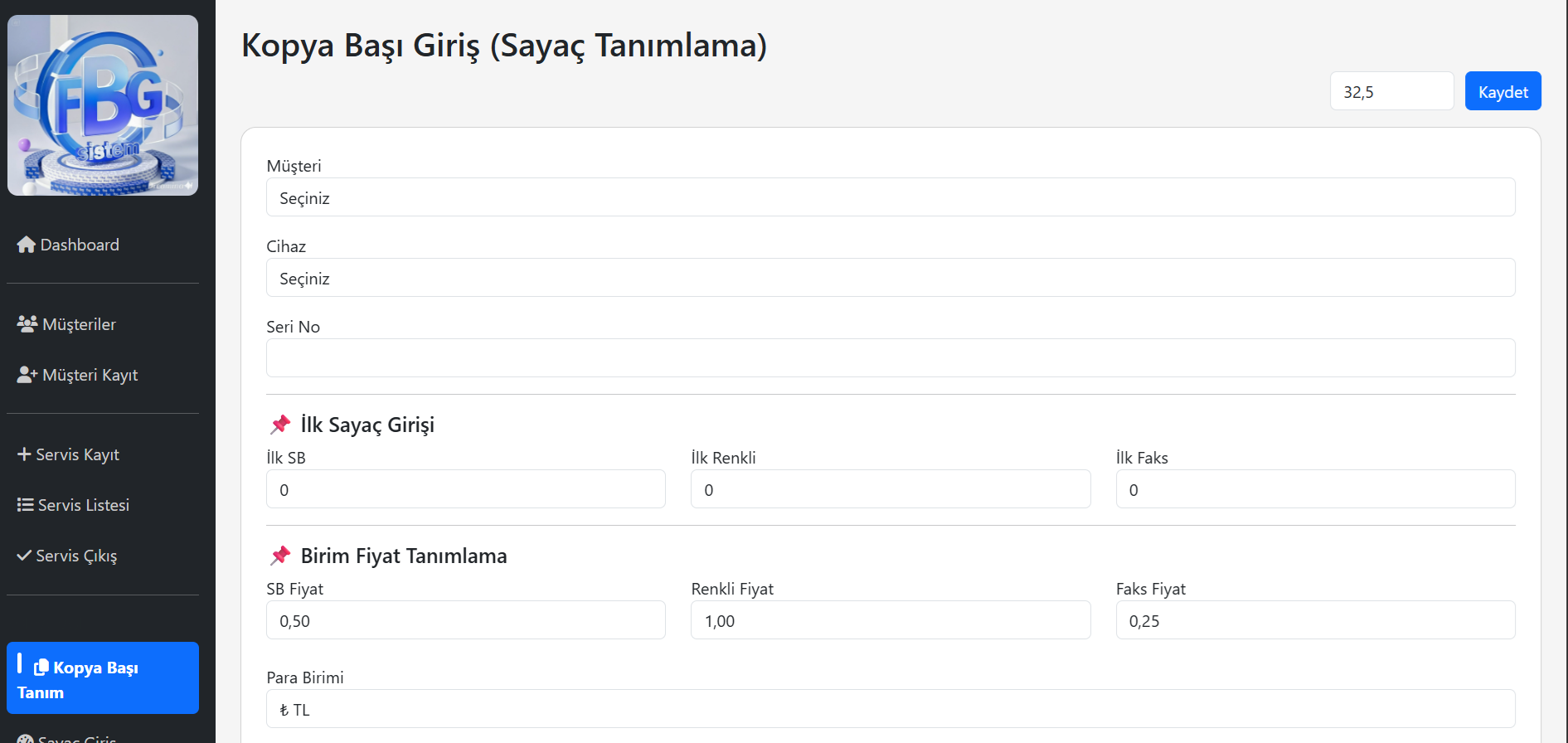This screenshot has height=743, width=1568.
Task: Click the Müşteri Kayıt add-user icon
Action: 27,375
